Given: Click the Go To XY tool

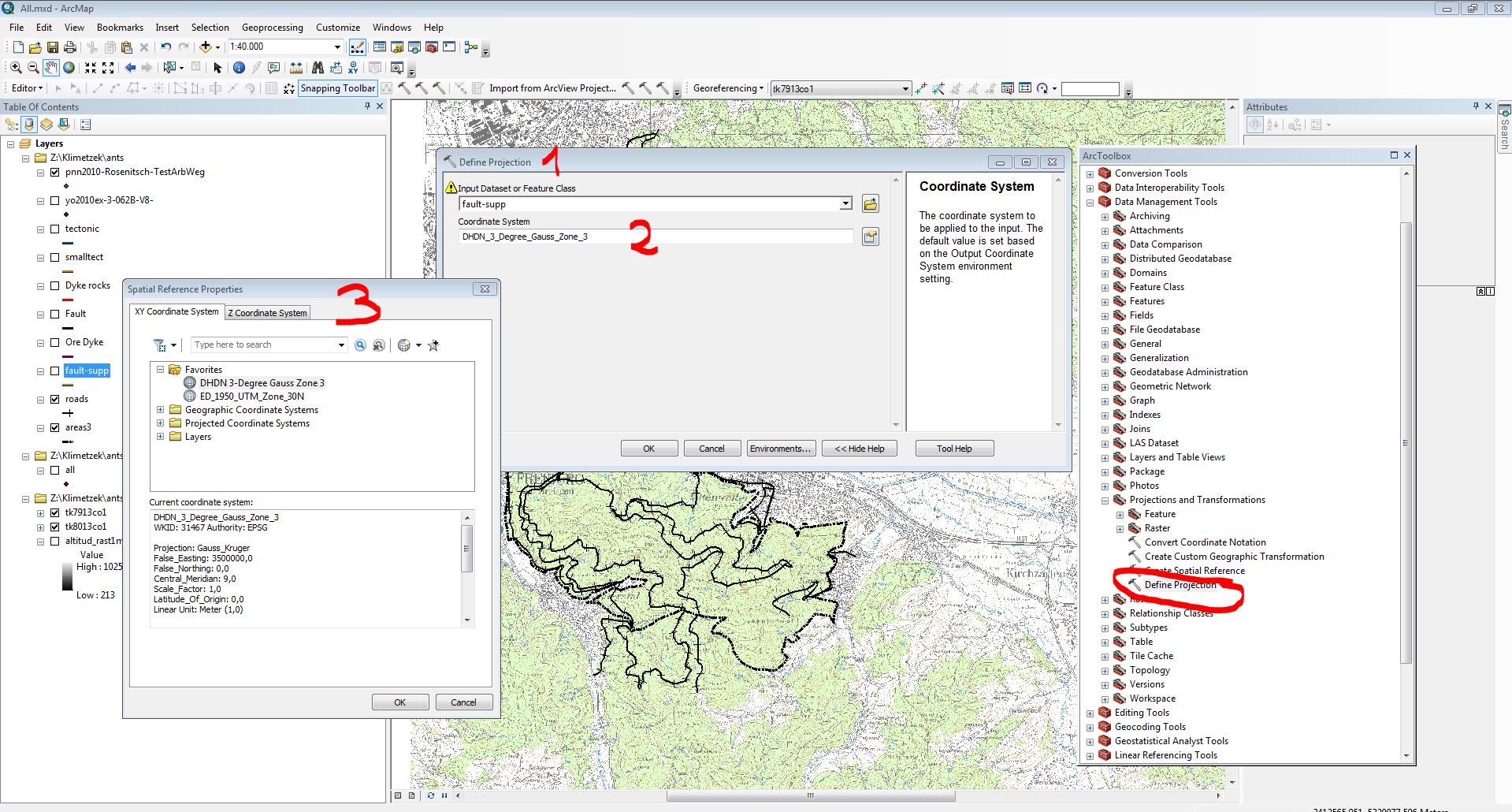Looking at the screenshot, I should [354, 68].
